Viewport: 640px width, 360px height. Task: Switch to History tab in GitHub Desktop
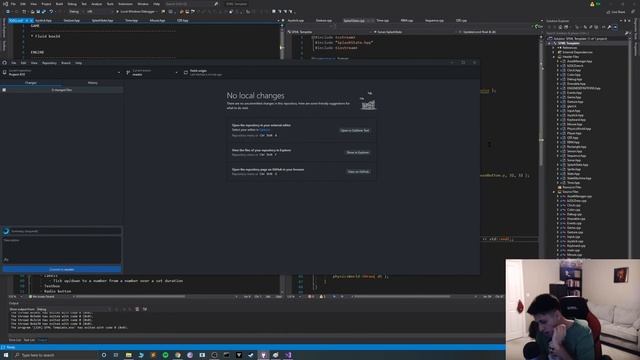pyautogui.click(x=93, y=83)
